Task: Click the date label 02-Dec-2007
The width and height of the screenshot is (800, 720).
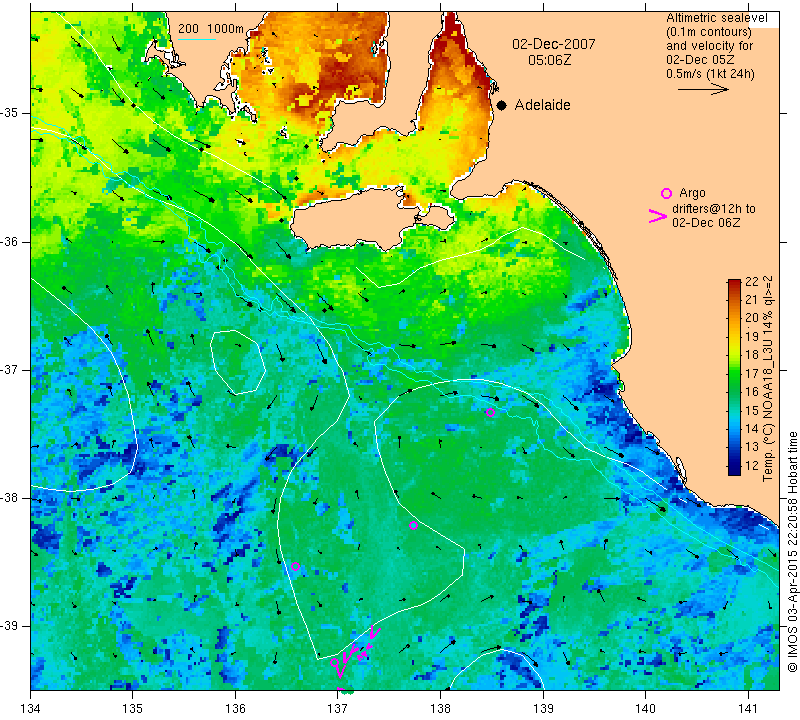Action: (x=554, y=44)
